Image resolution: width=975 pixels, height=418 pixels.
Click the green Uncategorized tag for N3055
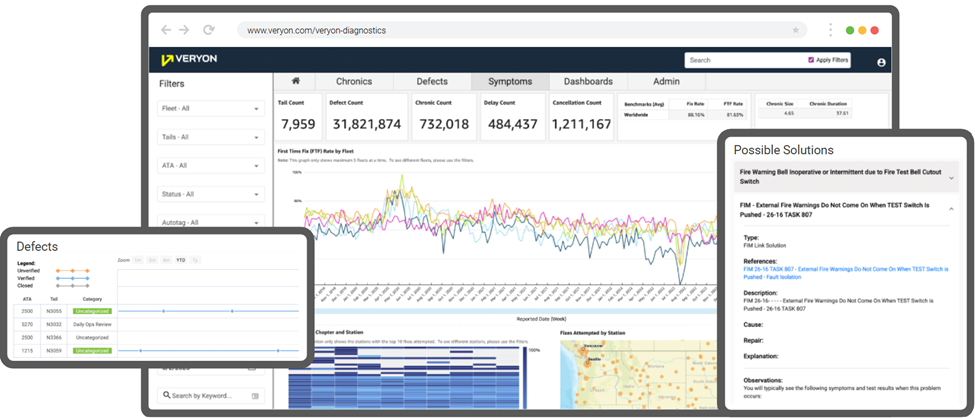(93, 311)
